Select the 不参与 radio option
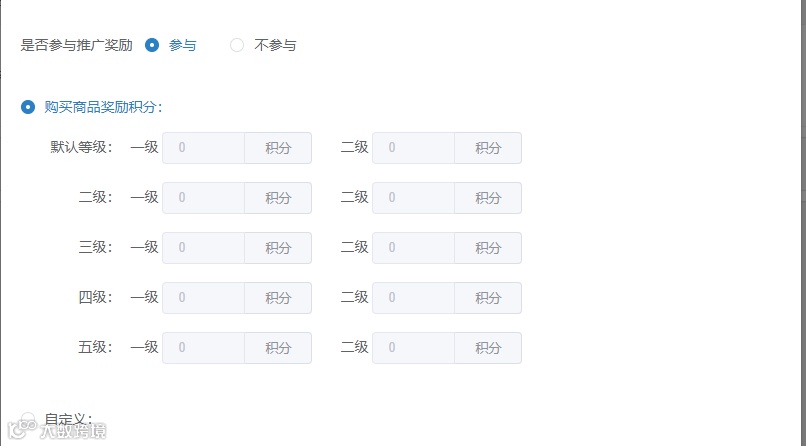 [x=237, y=45]
